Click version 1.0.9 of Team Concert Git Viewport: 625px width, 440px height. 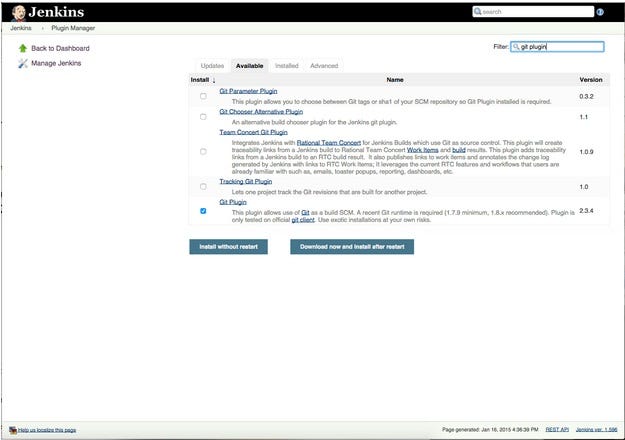(586, 152)
